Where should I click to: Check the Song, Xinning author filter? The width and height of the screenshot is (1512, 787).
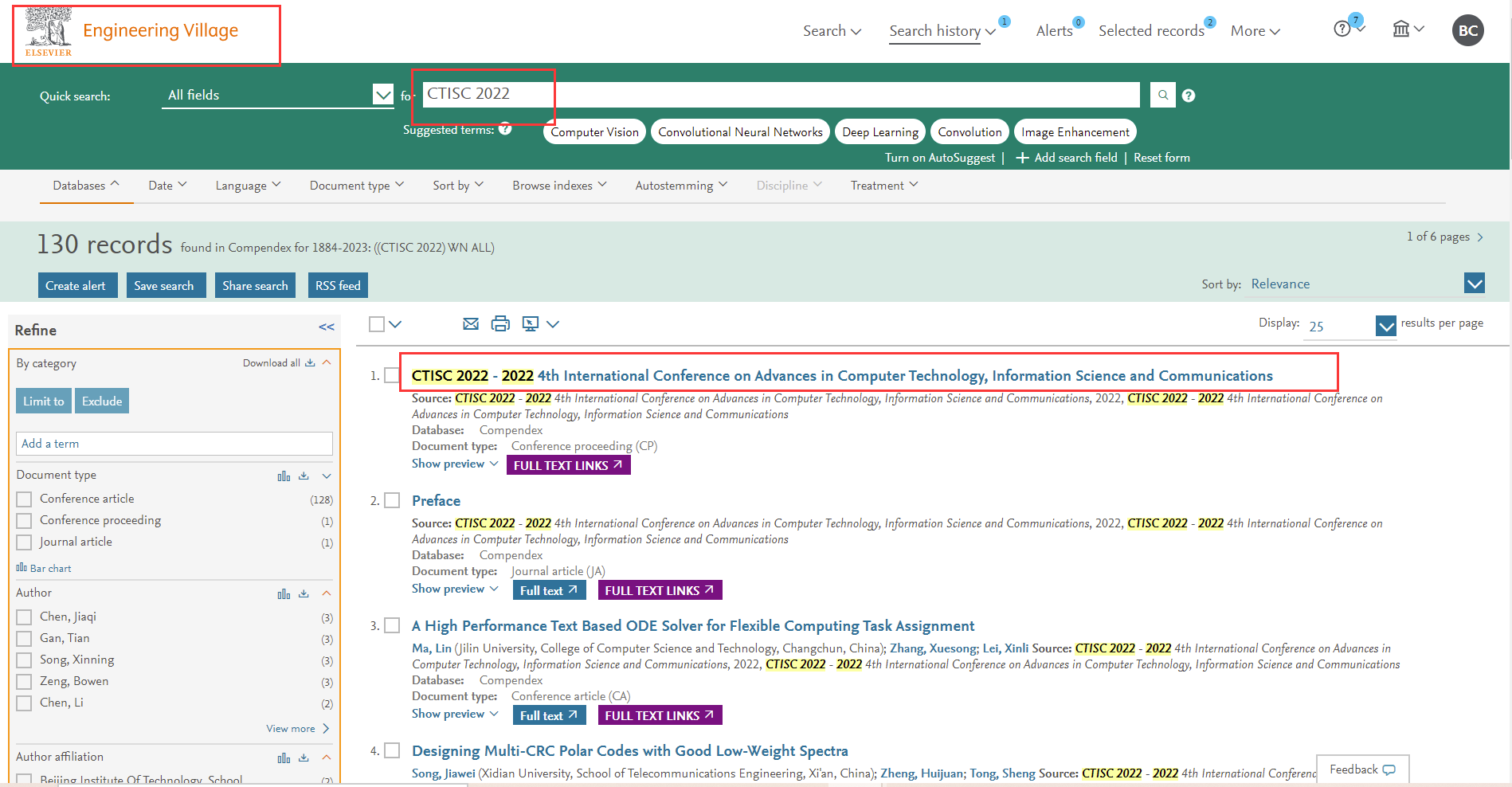(x=24, y=660)
